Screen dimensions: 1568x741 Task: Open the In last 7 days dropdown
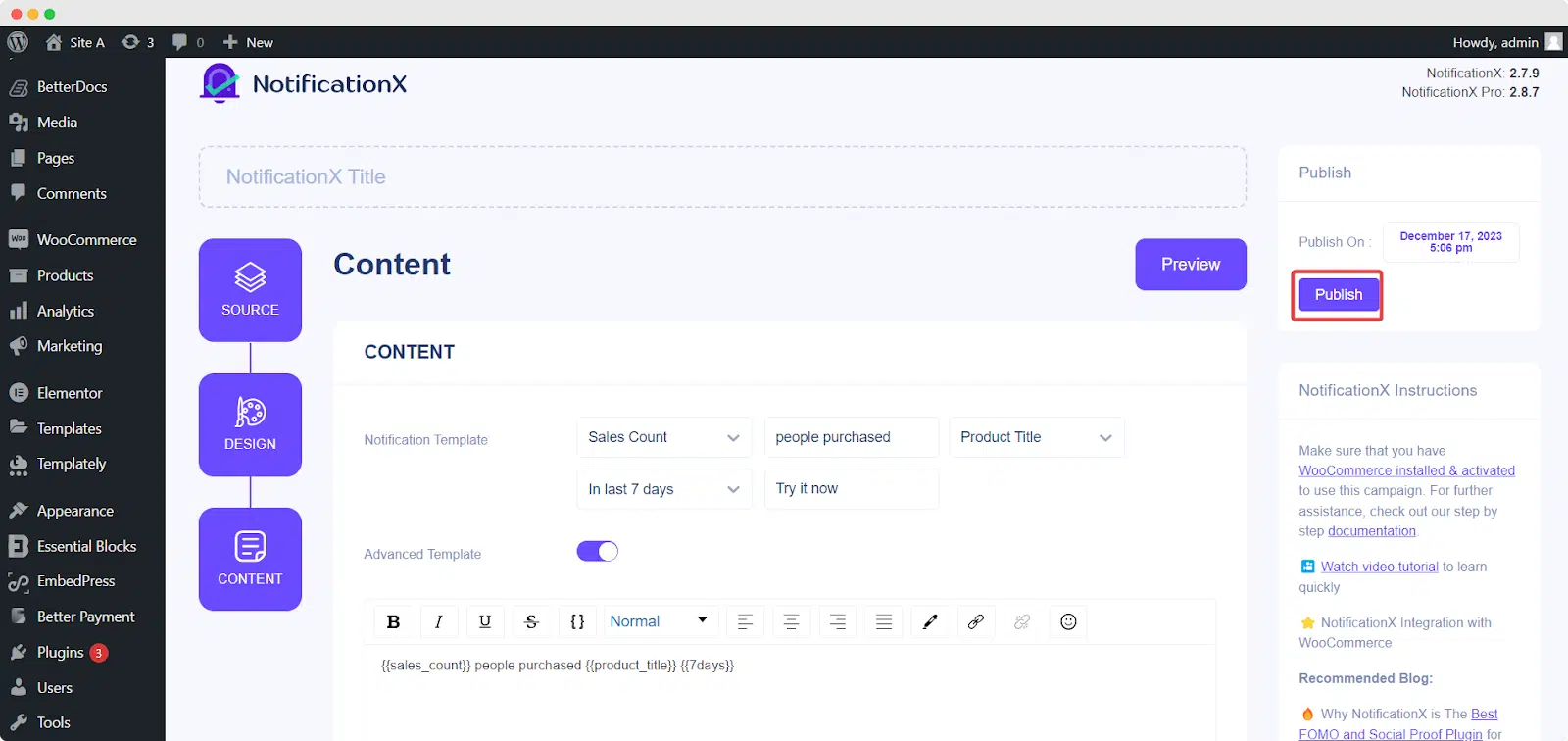point(664,489)
